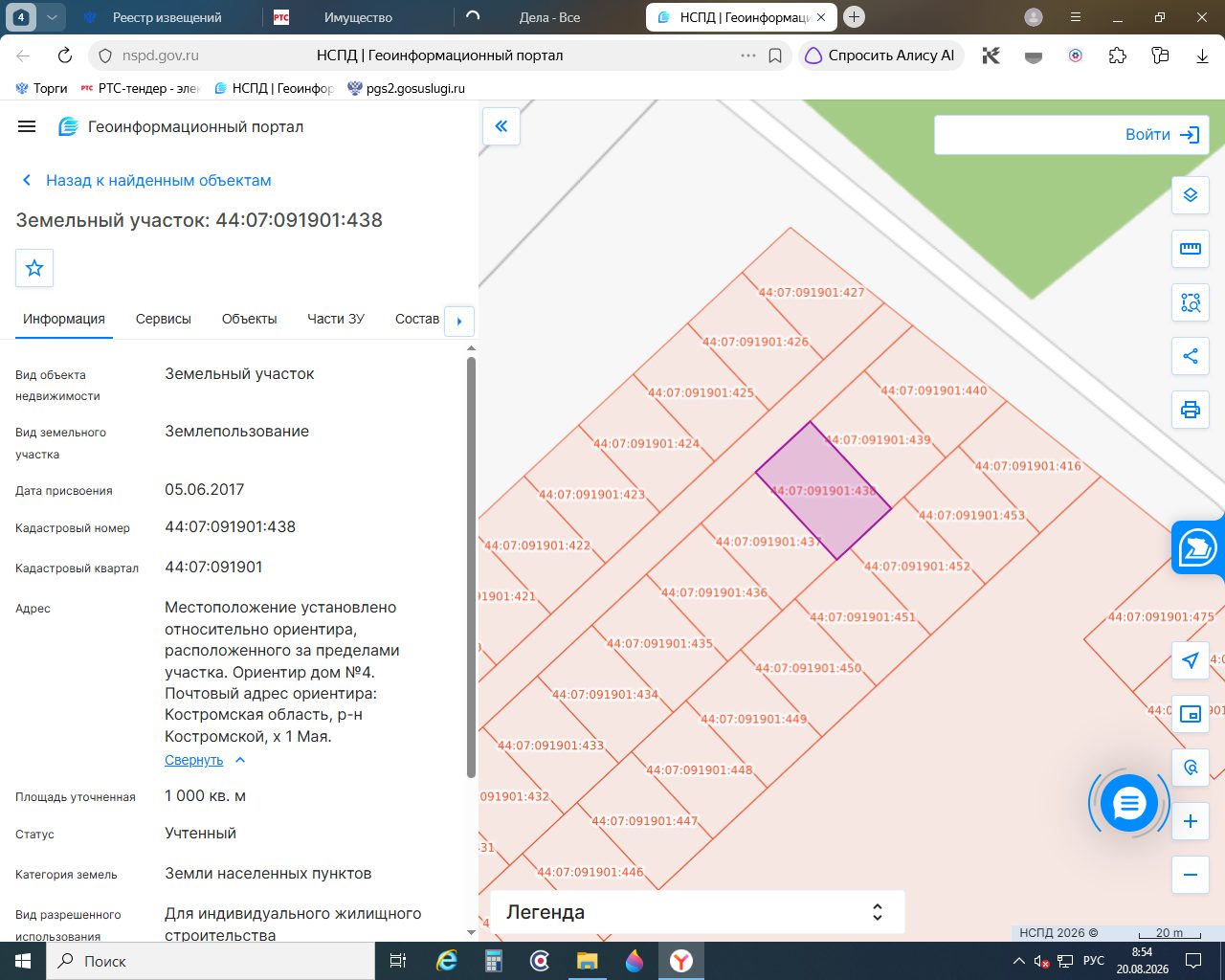The width and height of the screenshot is (1225, 980).
Task: Open Task View on taskbar
Action: (399, 961)
